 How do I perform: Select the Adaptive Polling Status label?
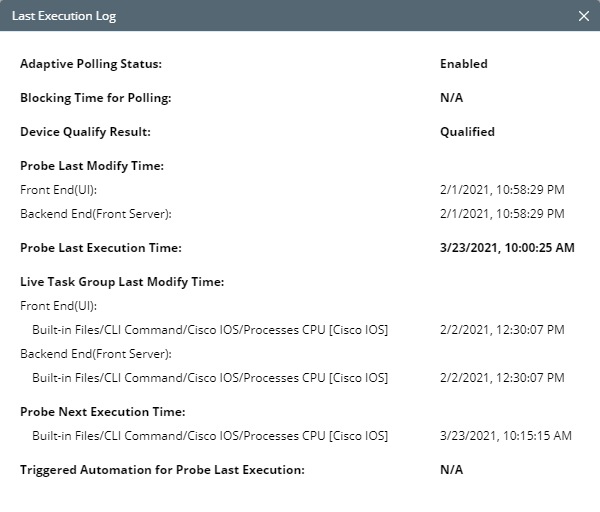[x=91, y=64]
